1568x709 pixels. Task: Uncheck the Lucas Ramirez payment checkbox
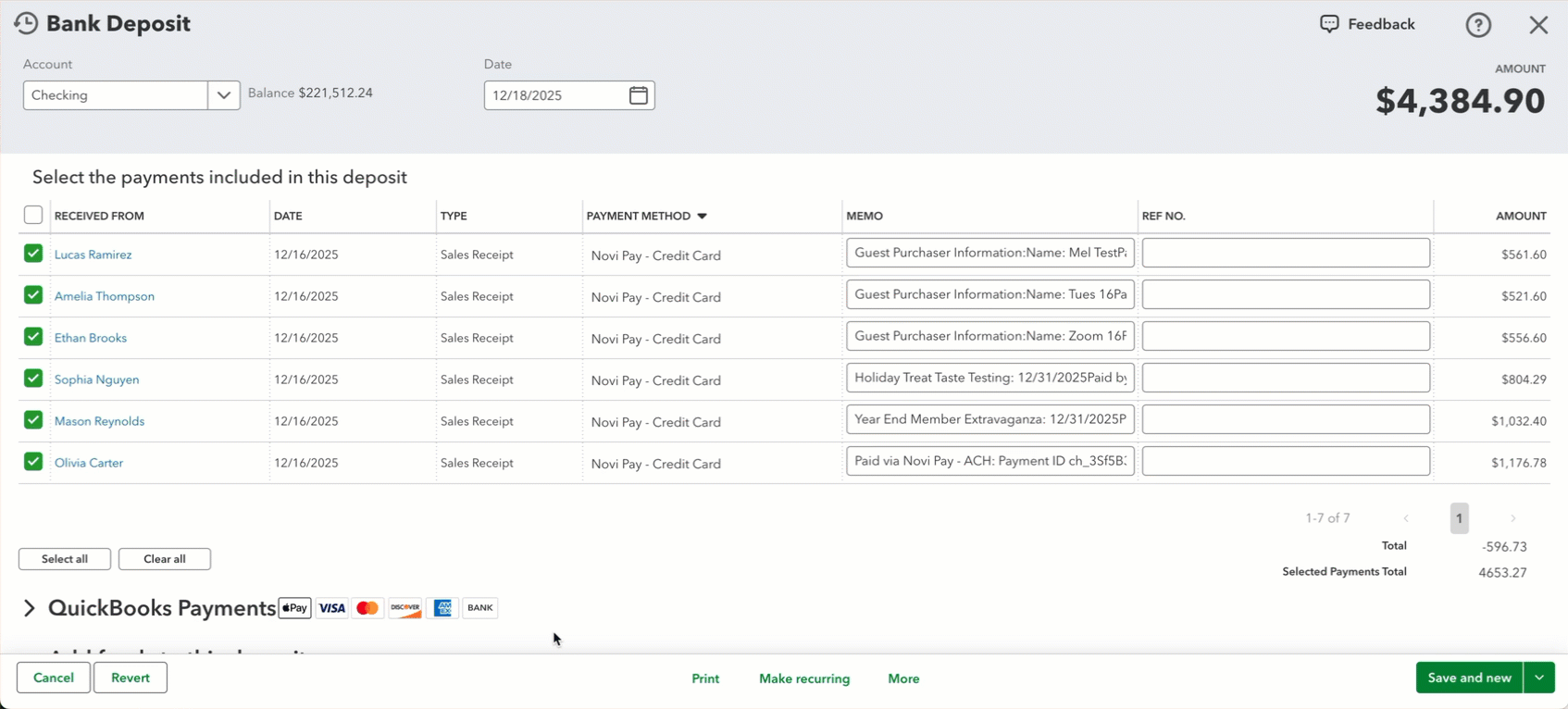click(33, 254)
